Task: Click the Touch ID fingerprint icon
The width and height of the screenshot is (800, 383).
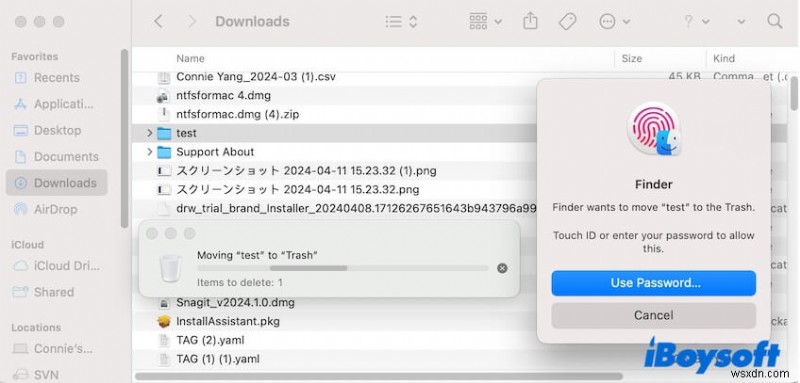Action: pos(654,129)
